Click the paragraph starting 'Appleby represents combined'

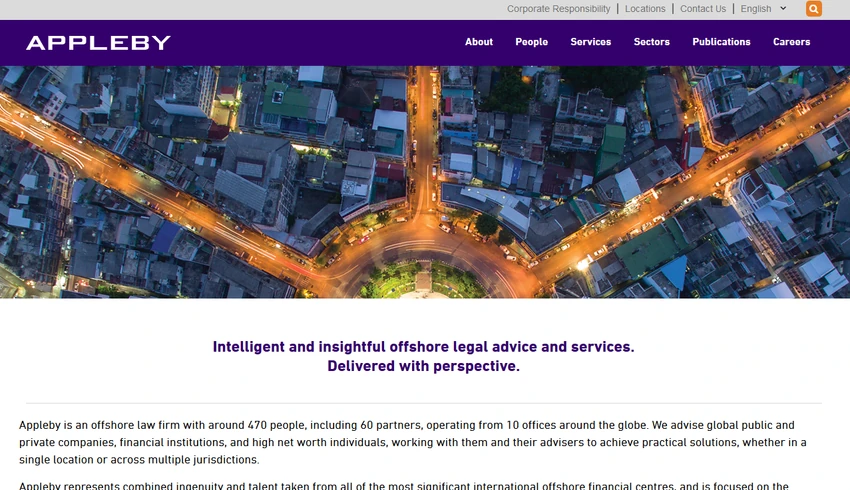404,486
